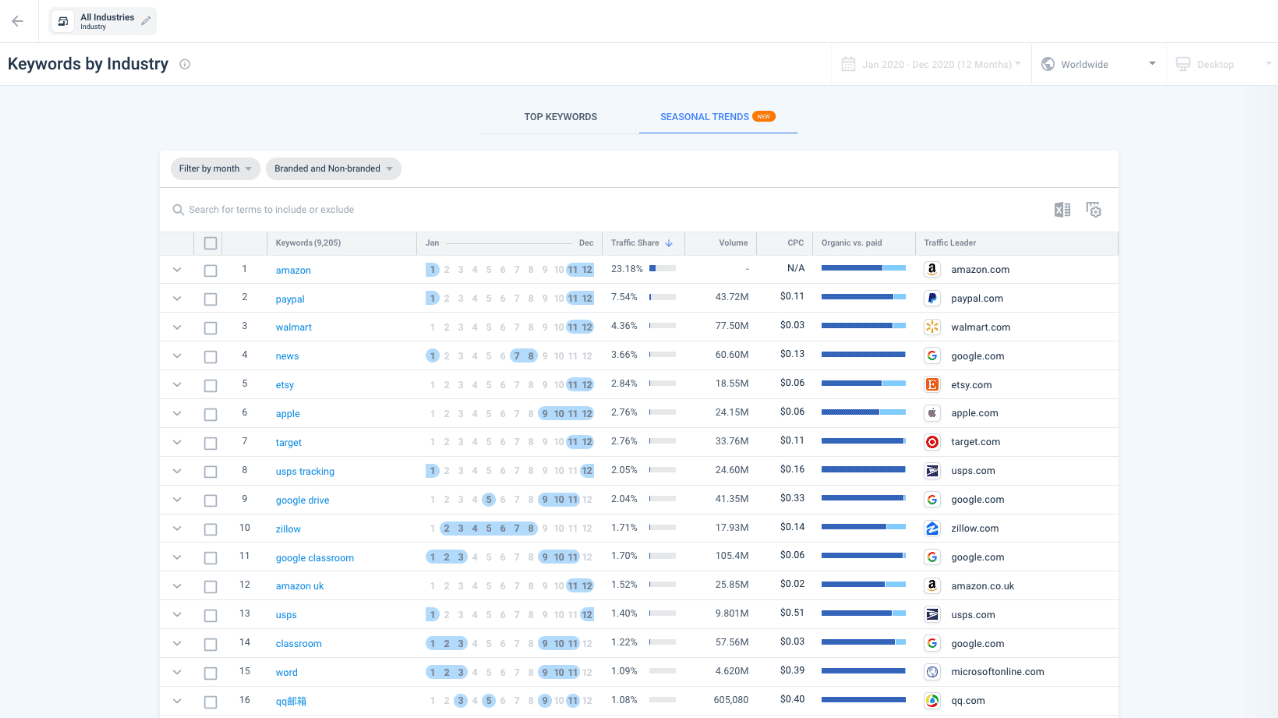The width and height of the screenshot is (1278, 718).
Task: Open the table column settings icon
Action: pyautogui.click(x=1094, y=209)
